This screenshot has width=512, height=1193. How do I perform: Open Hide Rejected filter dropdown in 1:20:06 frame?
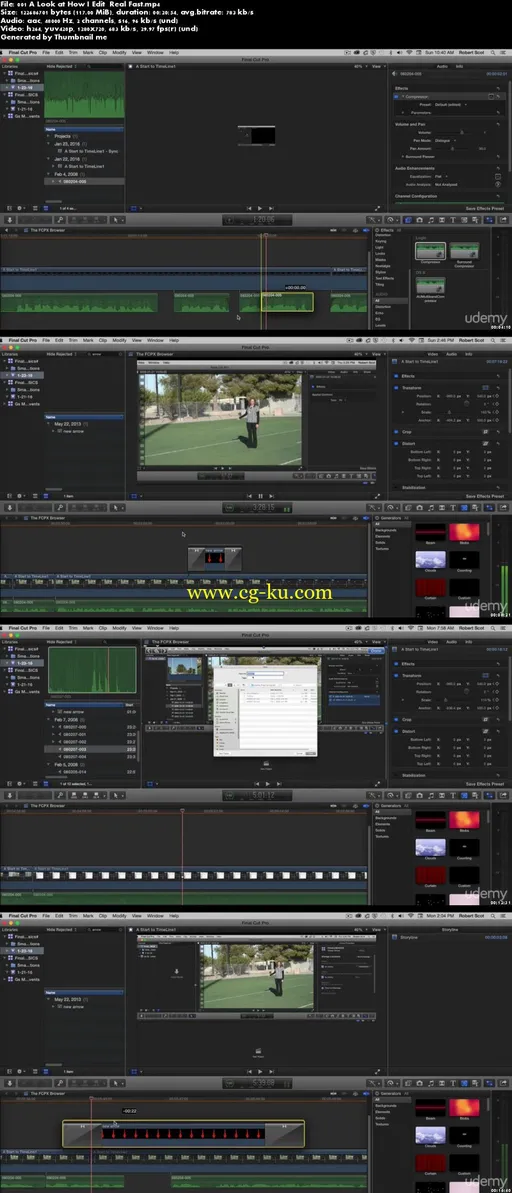click(62, 66)
